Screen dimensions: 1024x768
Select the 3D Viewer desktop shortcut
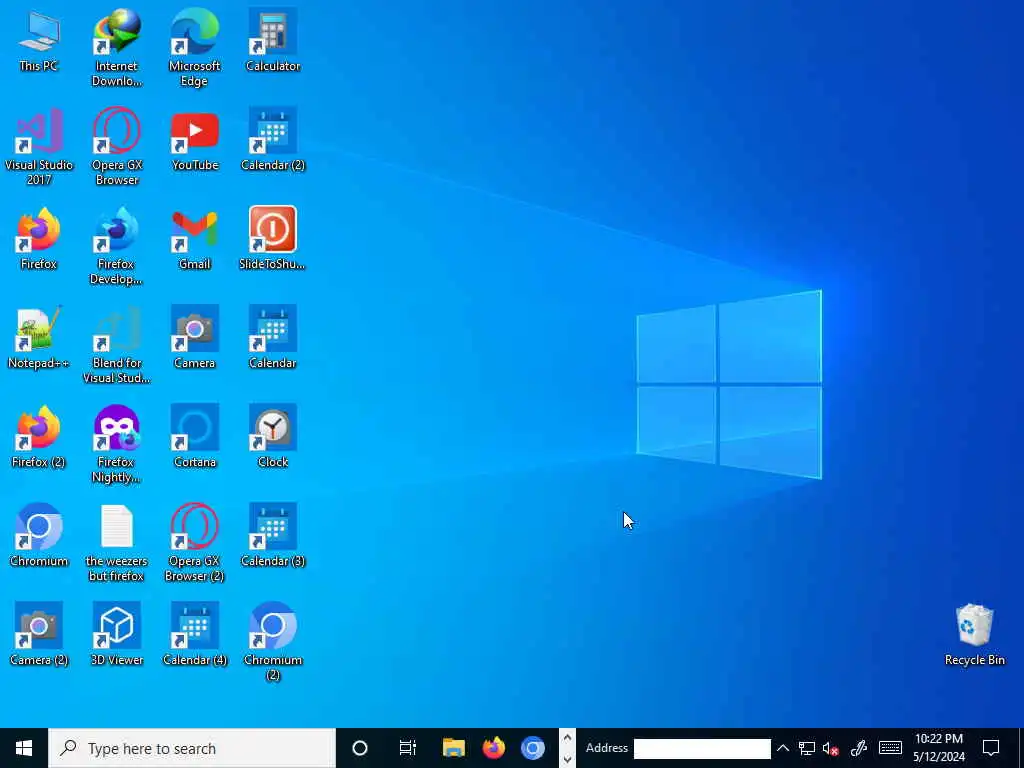(x=116, y=635)
